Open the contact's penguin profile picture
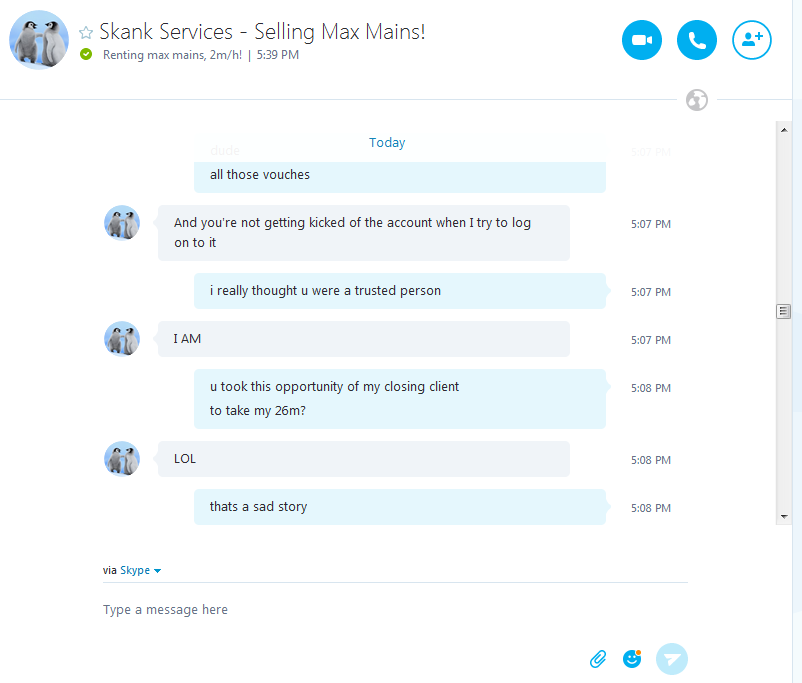802x683 pixels. 39,40
